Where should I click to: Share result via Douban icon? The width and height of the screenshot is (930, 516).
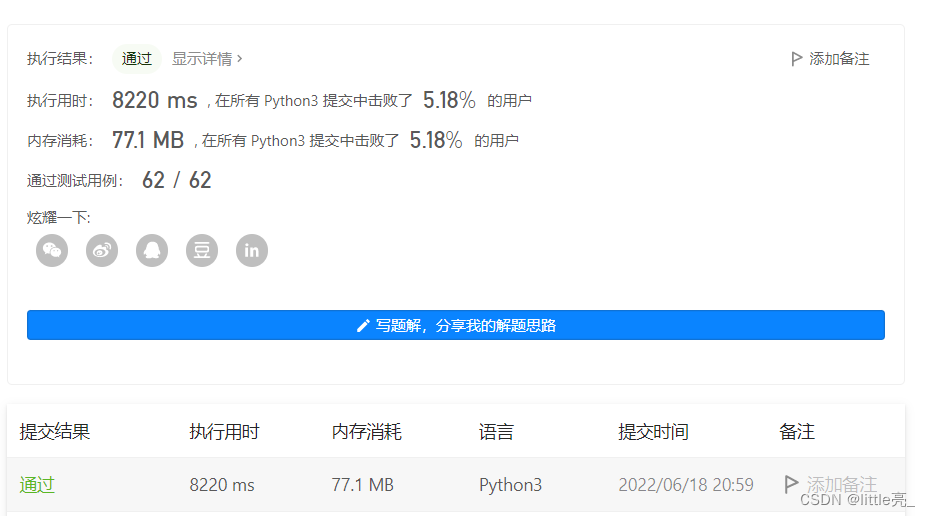coord(202,250)
